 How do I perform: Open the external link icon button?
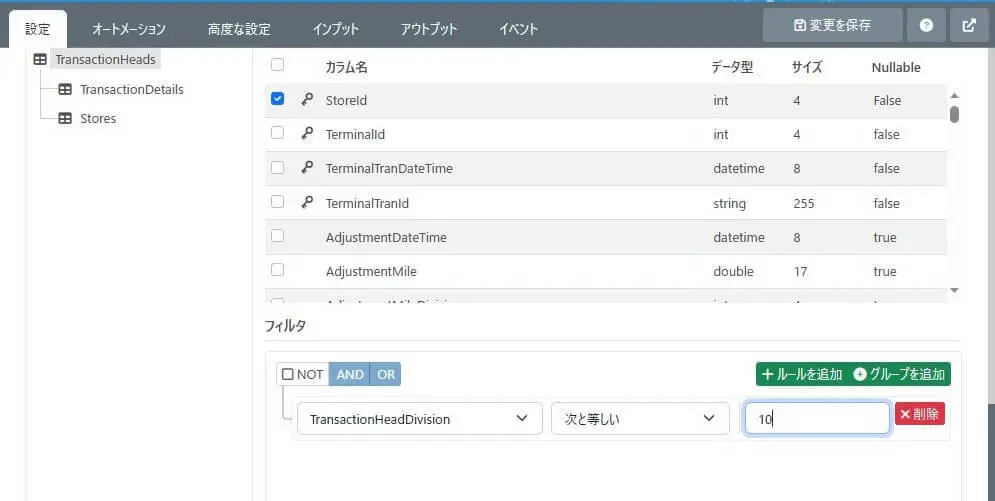(x=969, y=25)
